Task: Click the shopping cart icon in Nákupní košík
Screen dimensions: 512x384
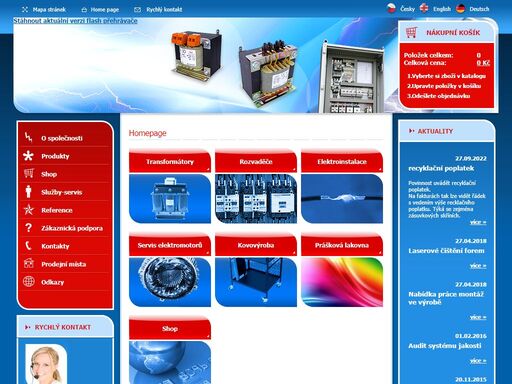Action: (x=412, y=32)
